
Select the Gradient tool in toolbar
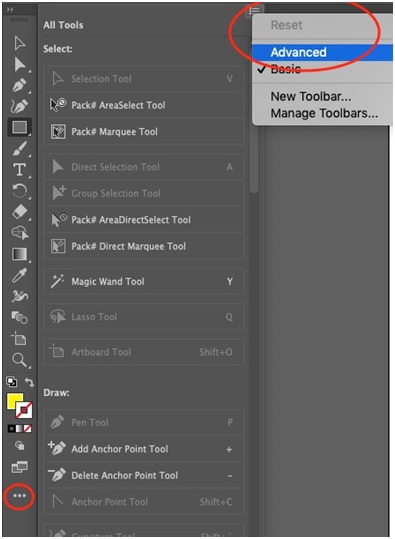pyautogui.click(x=19, y=254)
